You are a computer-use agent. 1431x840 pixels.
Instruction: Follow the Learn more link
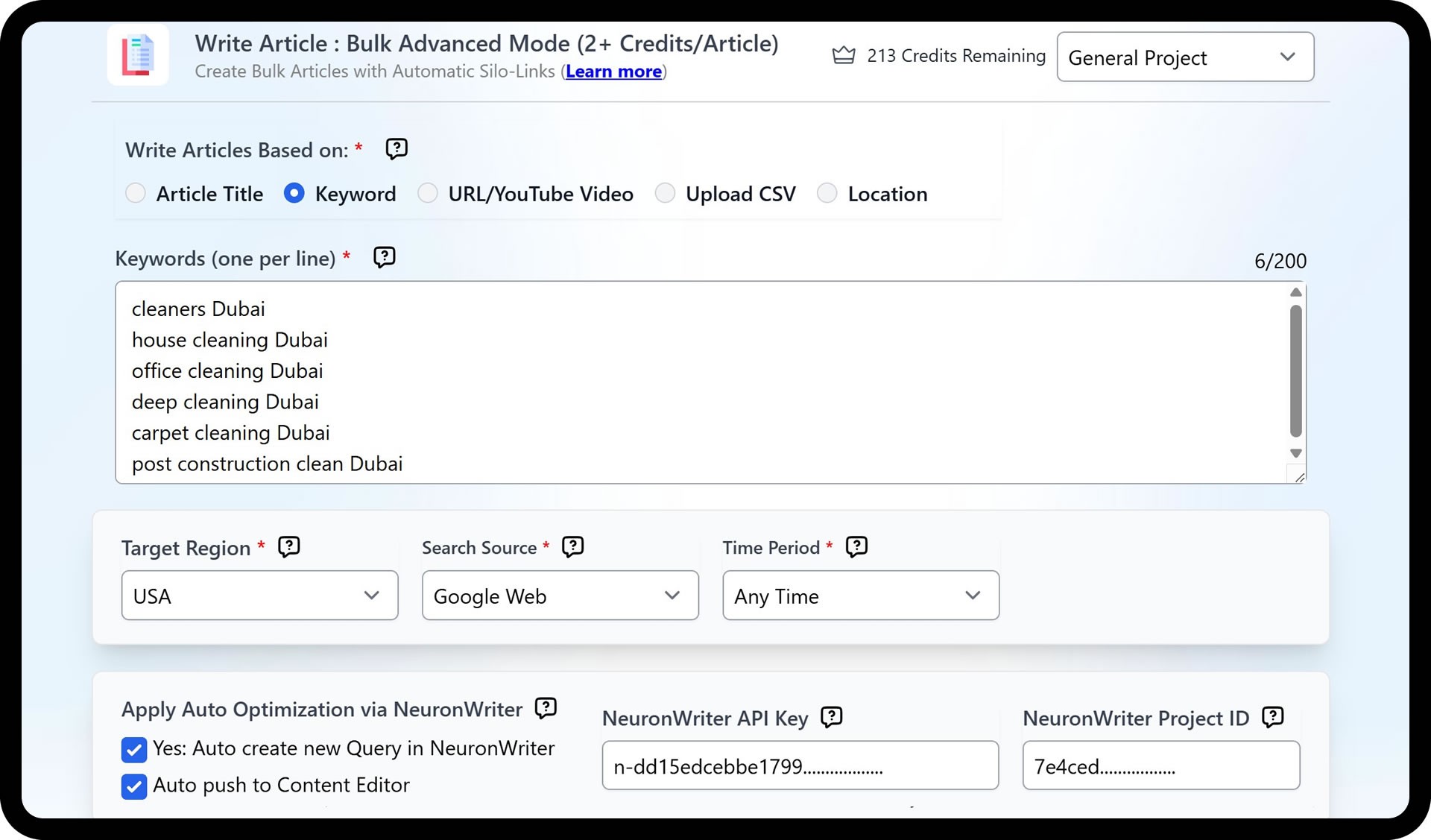pos(613,72)
